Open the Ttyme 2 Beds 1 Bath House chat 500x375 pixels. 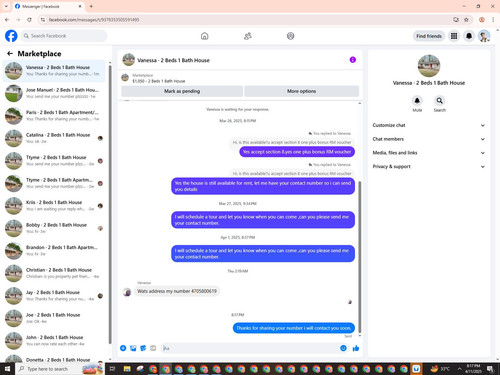[x=54, y=161]
